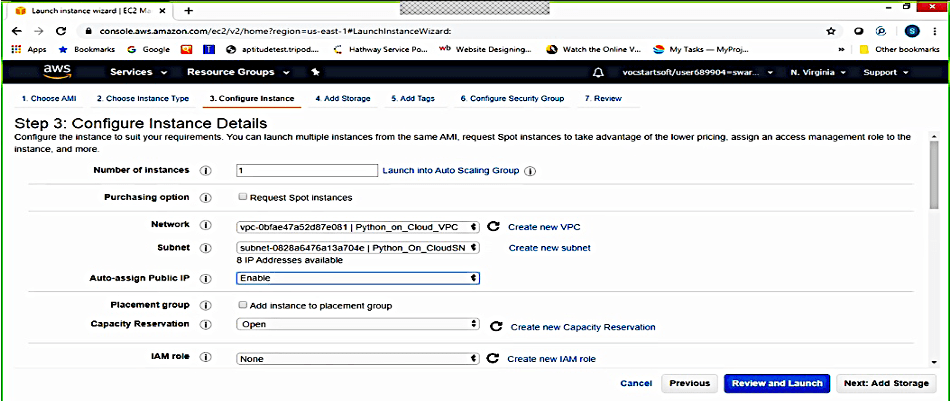950x402 pixels.
Task: Bookmark this page with the star icon
Action: 831,31
